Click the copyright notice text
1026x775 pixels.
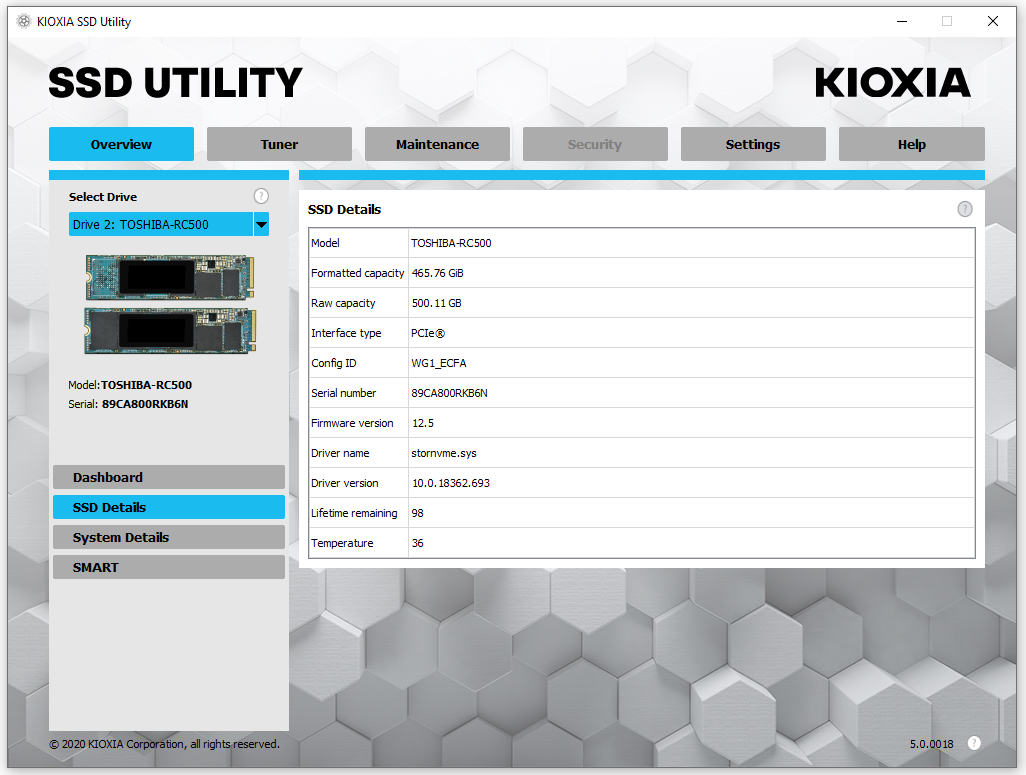tap(164, 744)
